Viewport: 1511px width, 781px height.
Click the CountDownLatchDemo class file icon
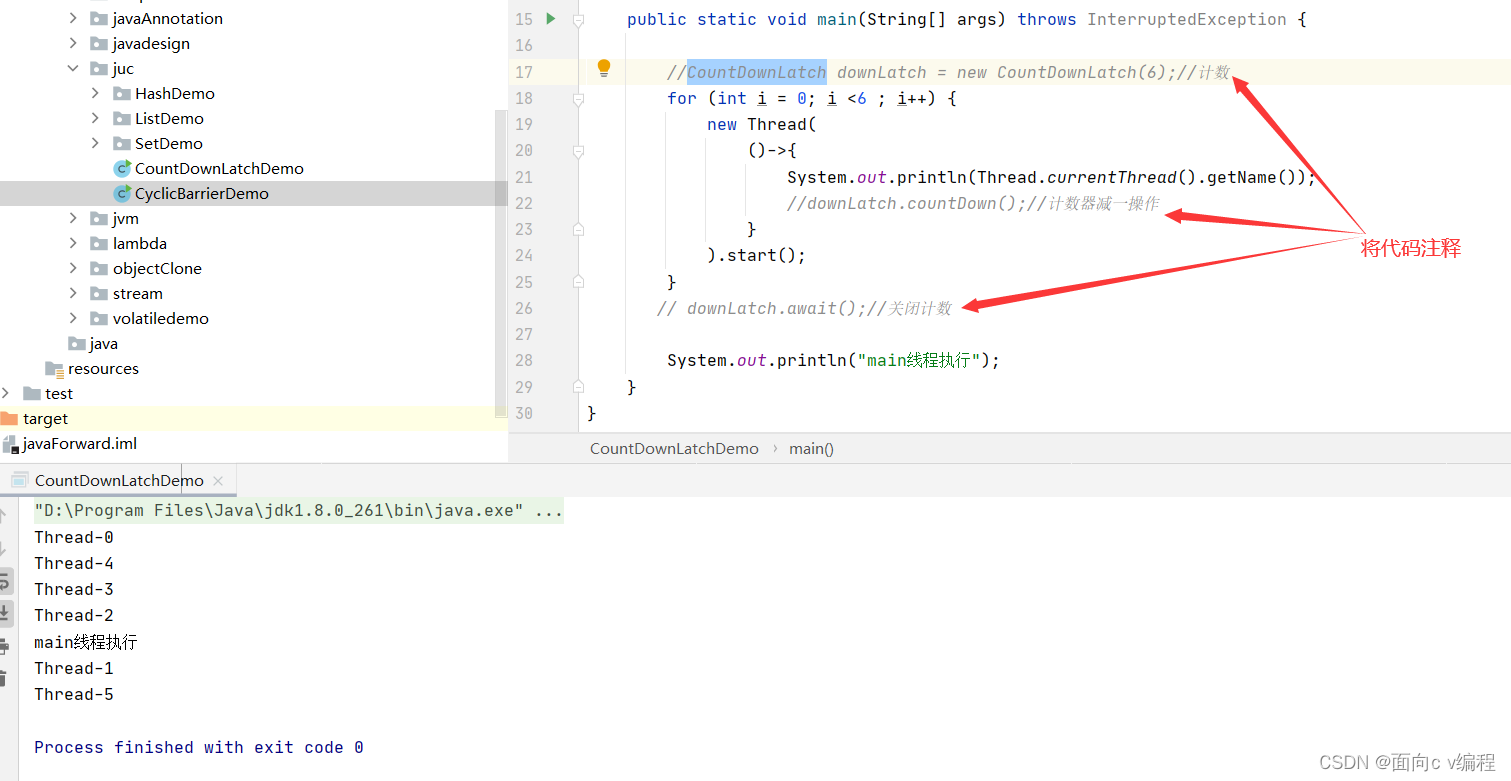click(x=122, y=168)
